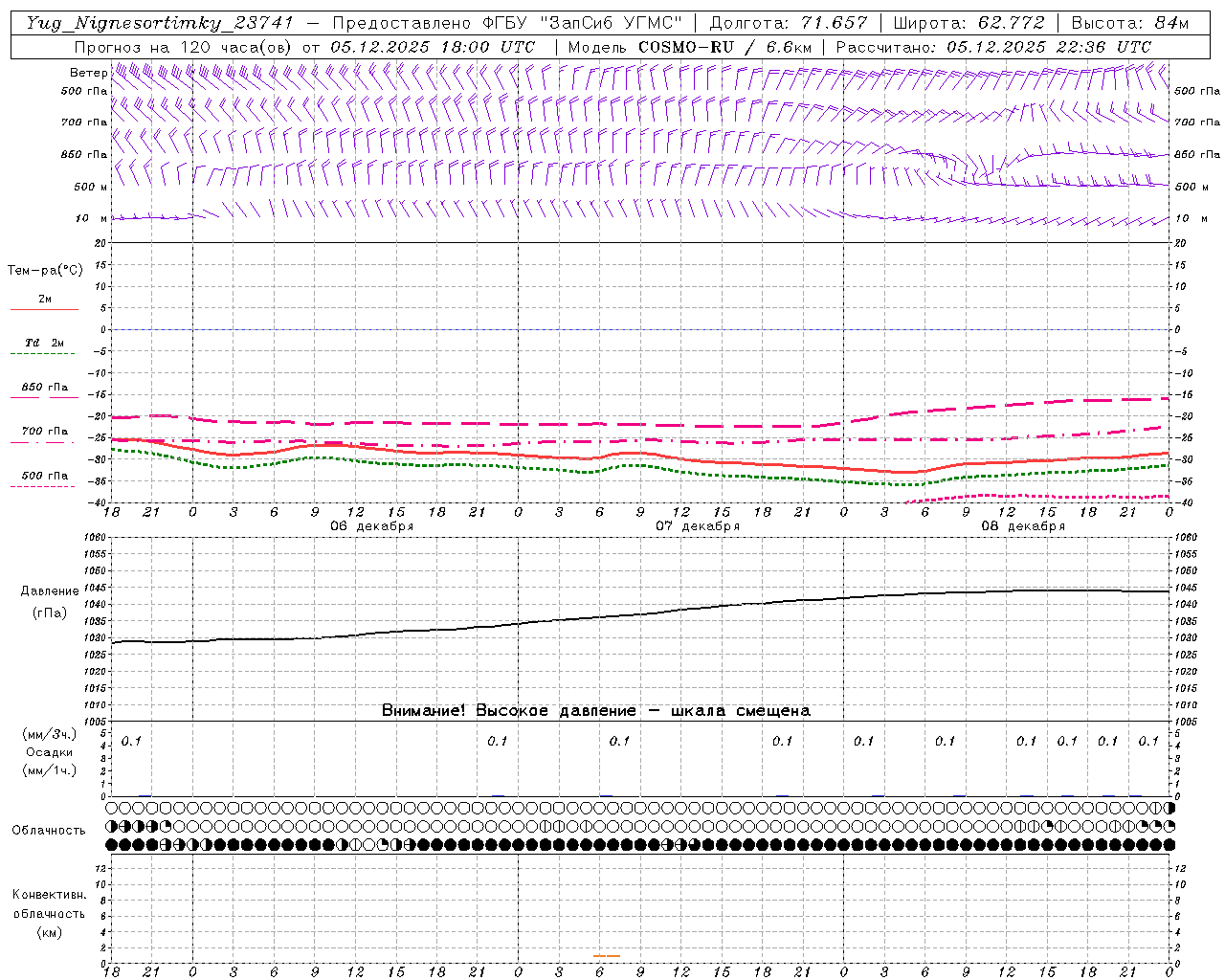Click the warning Внимание! Высокое давление — шкала смещена

pos(596,710)
